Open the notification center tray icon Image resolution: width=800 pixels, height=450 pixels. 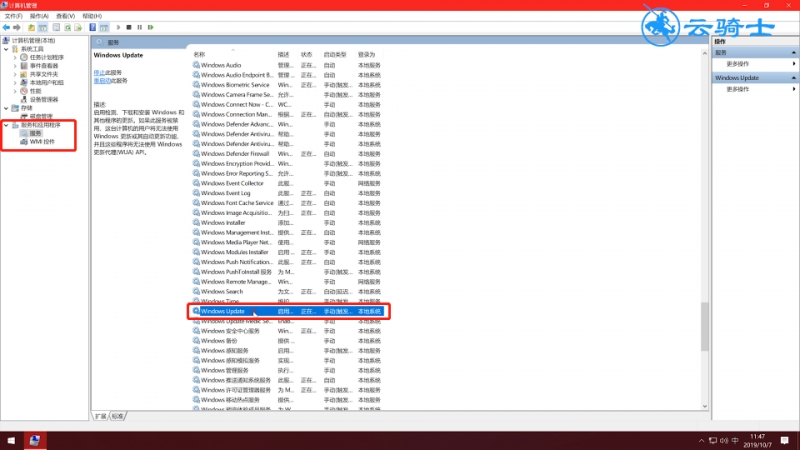(785, 440)
